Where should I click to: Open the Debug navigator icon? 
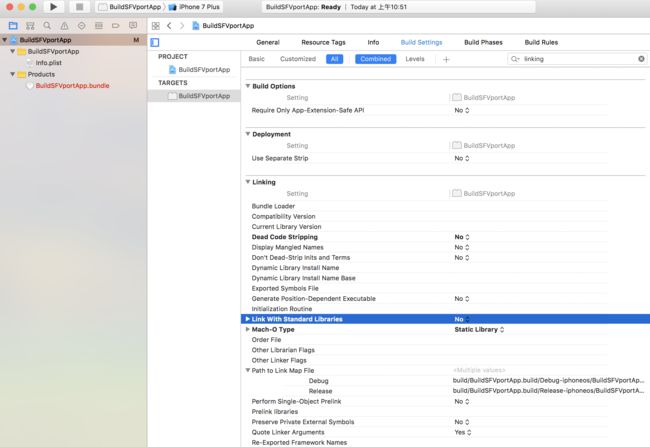[99, 26]
